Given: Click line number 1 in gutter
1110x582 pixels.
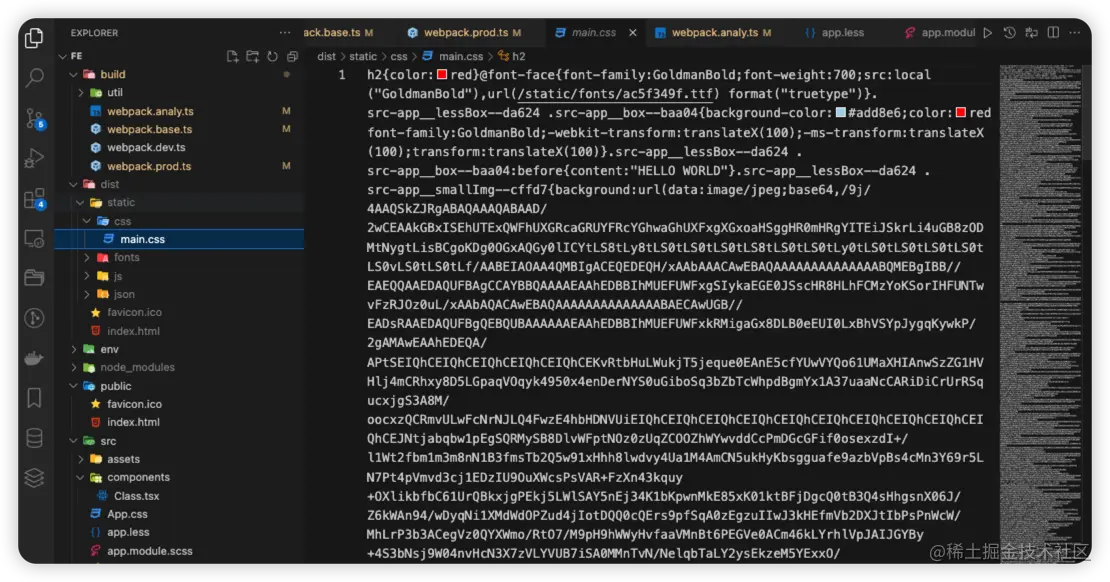Looking at the screenshot, I should click(x=342, y=74).
